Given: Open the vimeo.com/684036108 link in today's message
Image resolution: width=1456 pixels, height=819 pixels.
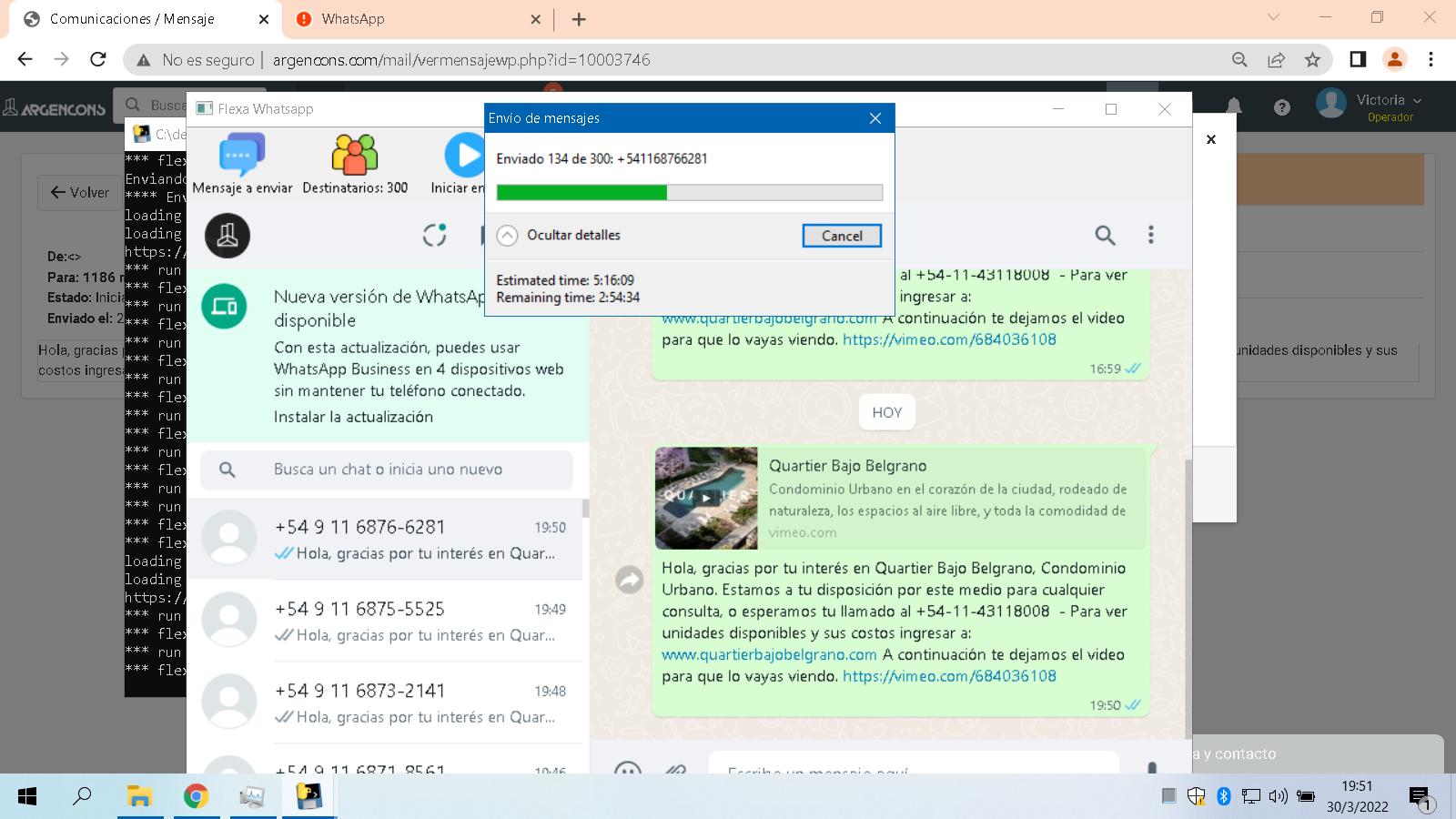Looking at the screenshot, I should (949, 676).
